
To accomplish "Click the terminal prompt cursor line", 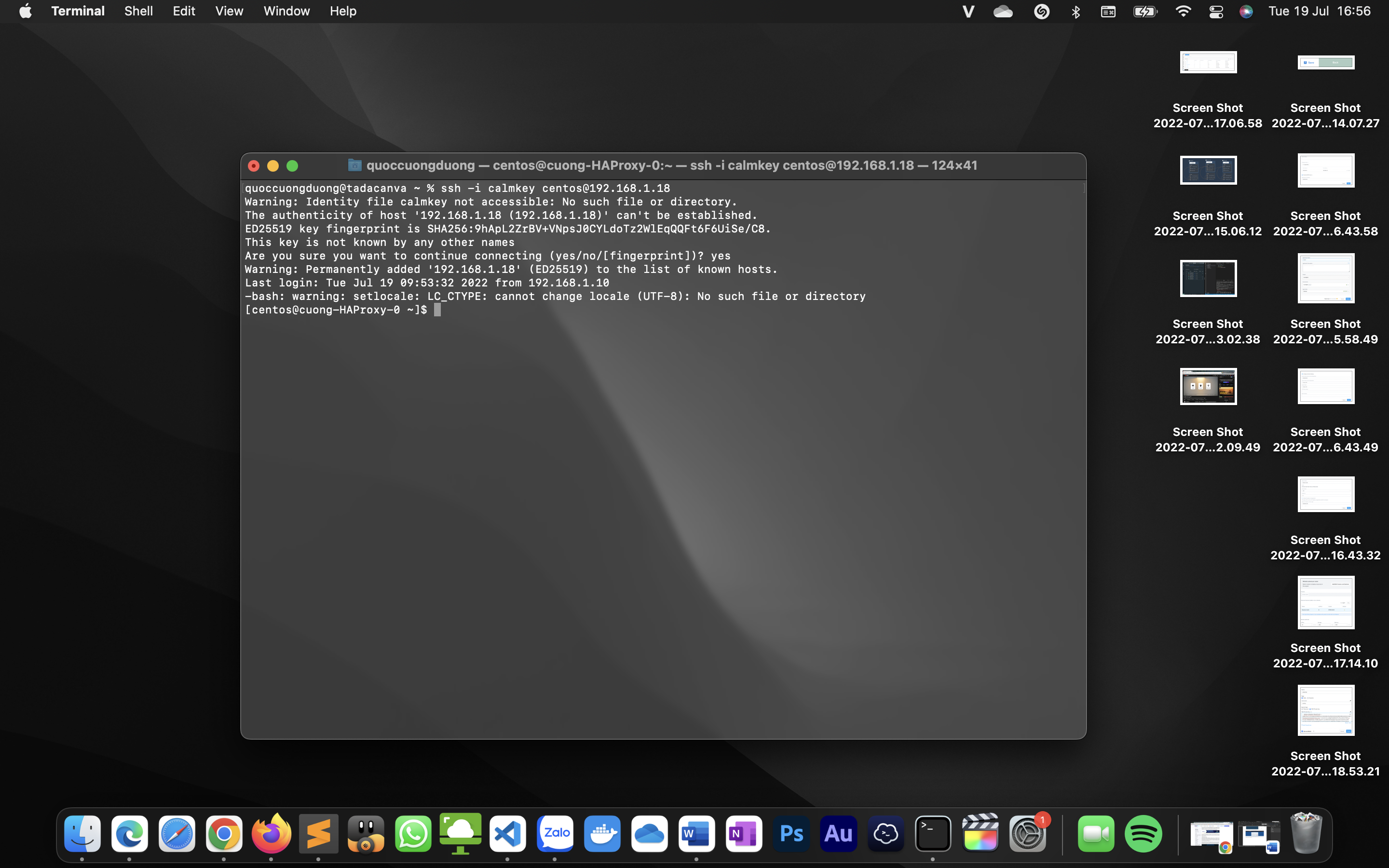I will (x=437, y=310).
